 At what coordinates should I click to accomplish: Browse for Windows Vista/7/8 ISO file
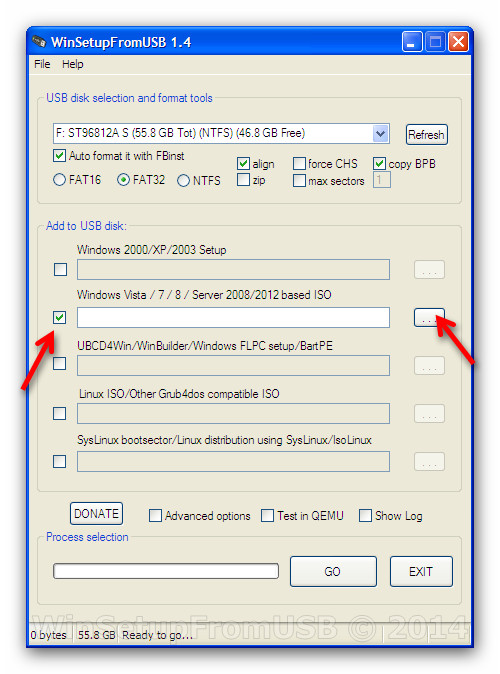pos(429,318)
